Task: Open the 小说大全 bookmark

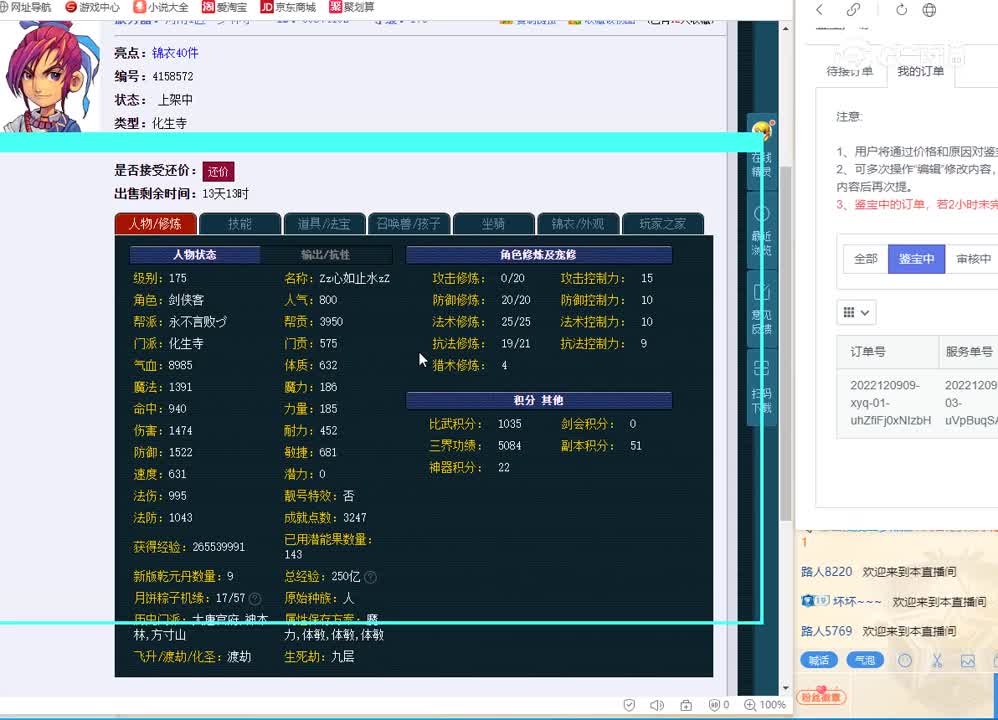Action: click(x=161, y=7)
